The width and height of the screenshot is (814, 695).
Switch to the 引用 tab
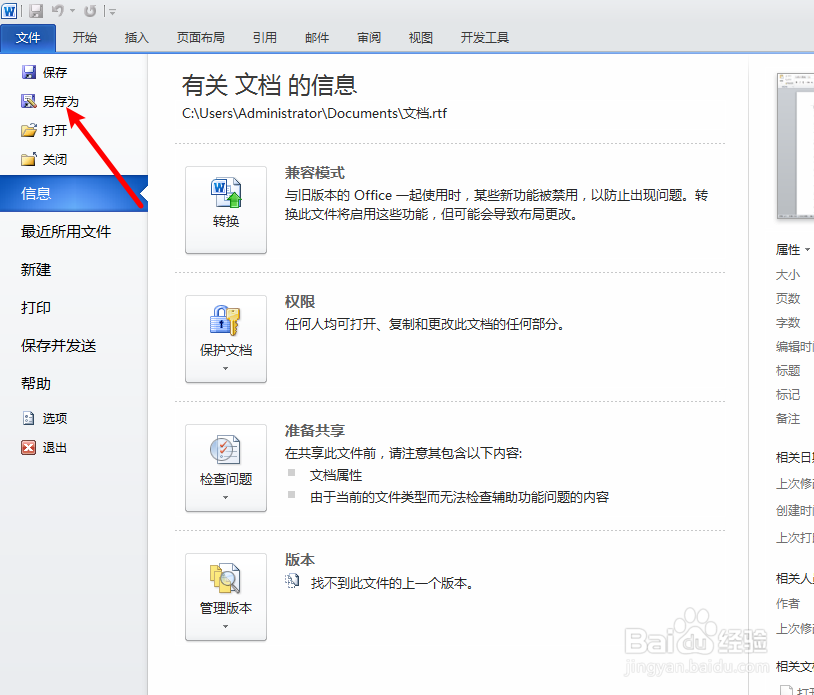click(x=265, y=38)
